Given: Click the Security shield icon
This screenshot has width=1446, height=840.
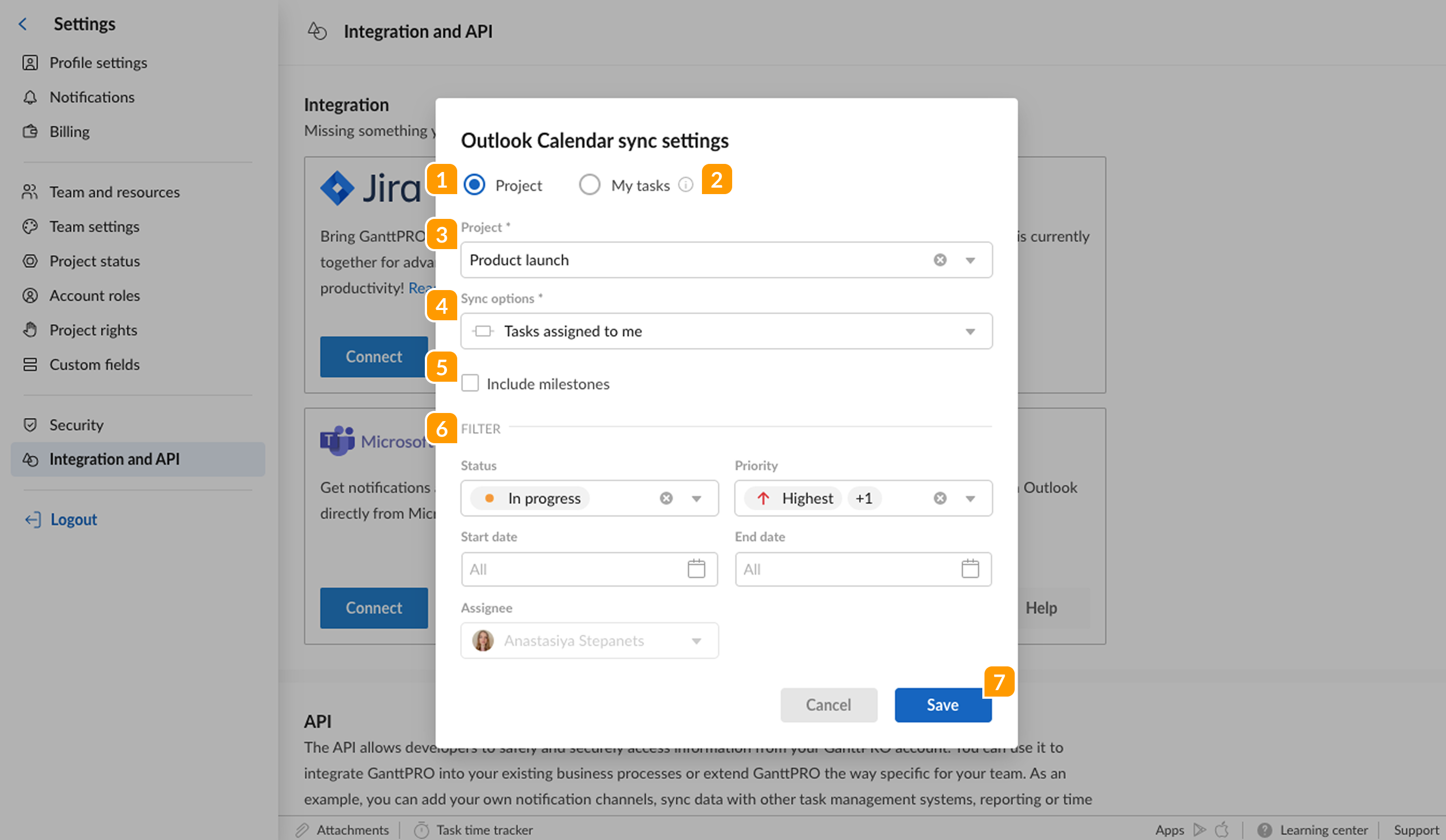Looking at the screenshot, I should pyautogui.click(x=31, y=425).
